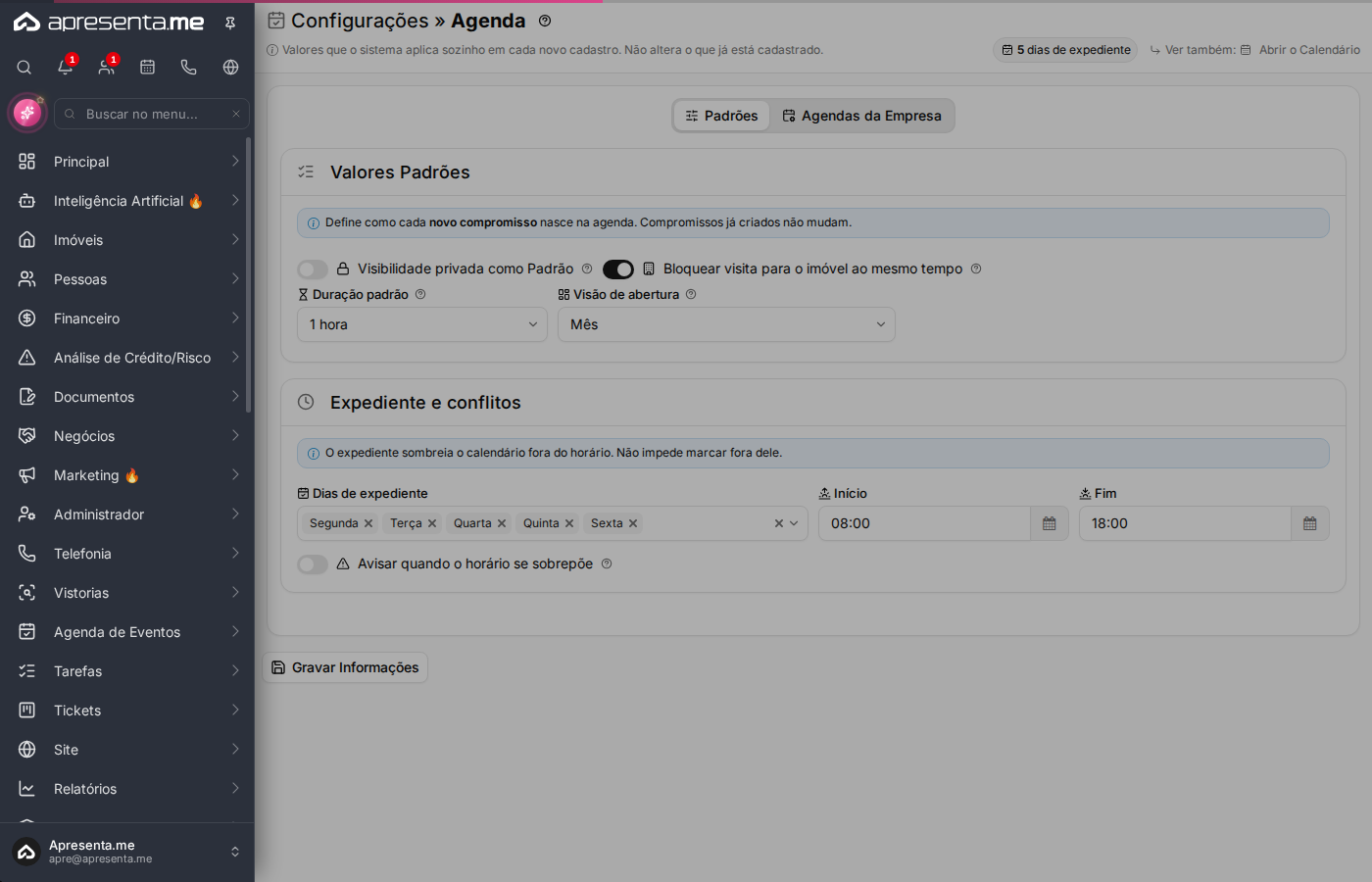
Task: Click the pink AI assistant avatar icon
Action: coord(27,114)
